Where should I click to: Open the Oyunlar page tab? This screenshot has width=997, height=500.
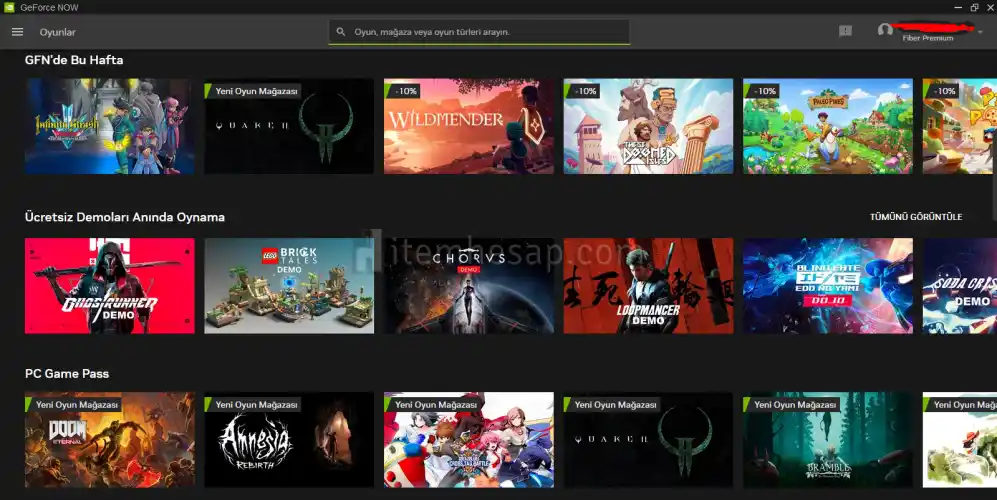[x=57, y=32]
